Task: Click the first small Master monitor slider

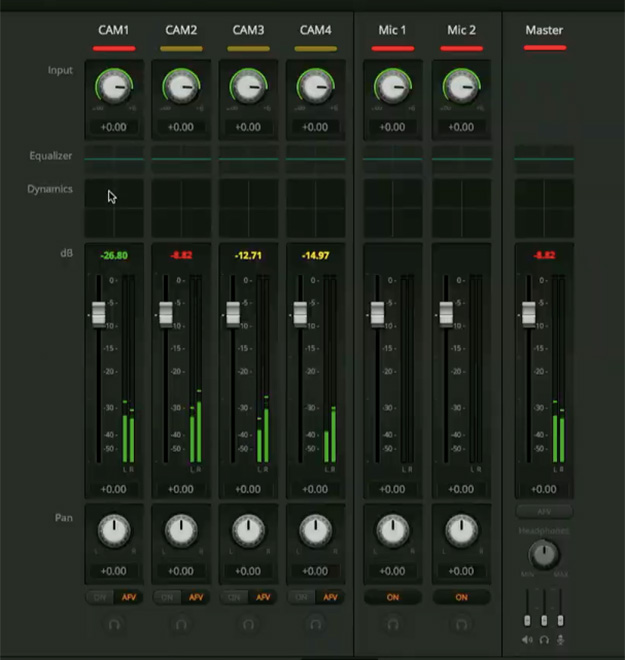Action: 527,620
